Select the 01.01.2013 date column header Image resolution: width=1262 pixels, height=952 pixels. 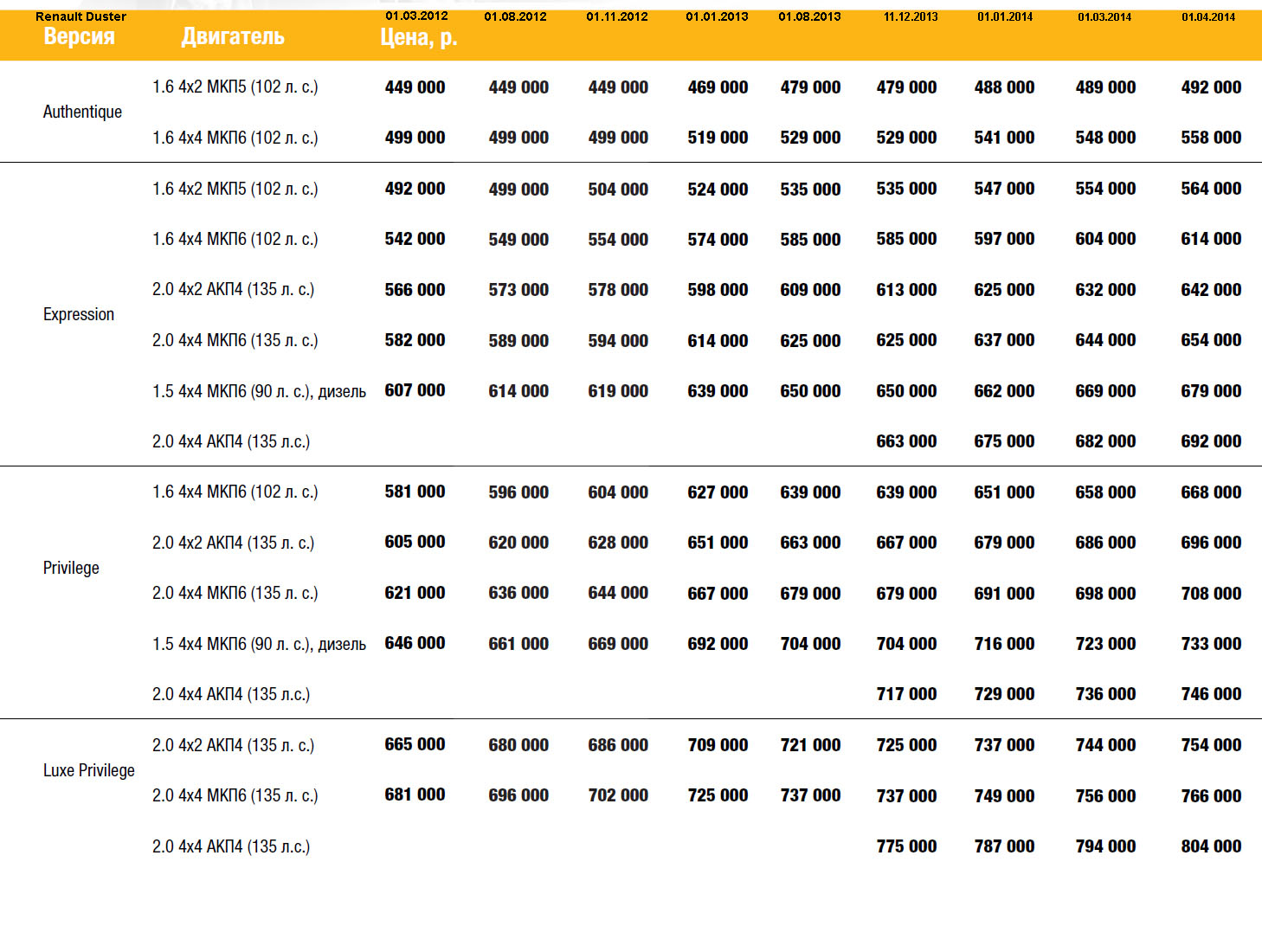[x=717, y=16]
